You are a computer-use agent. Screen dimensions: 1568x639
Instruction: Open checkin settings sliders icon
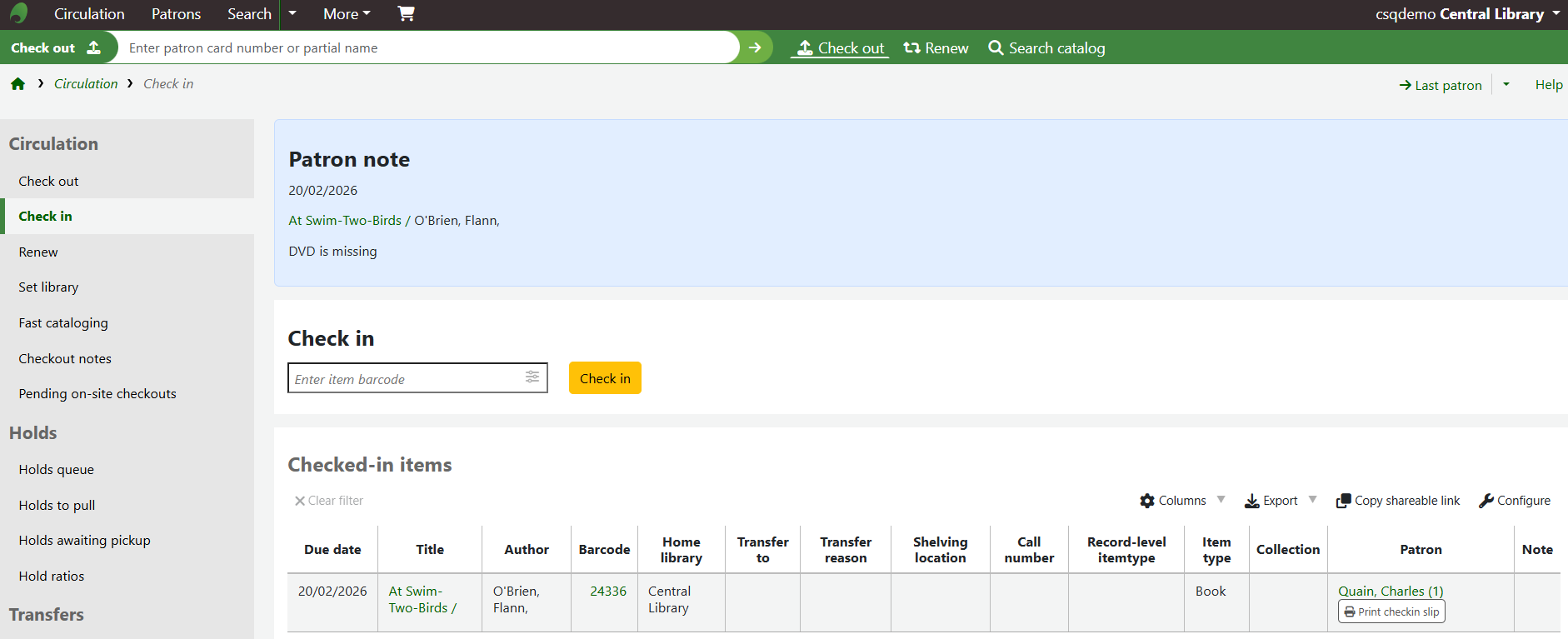[532, 377]
